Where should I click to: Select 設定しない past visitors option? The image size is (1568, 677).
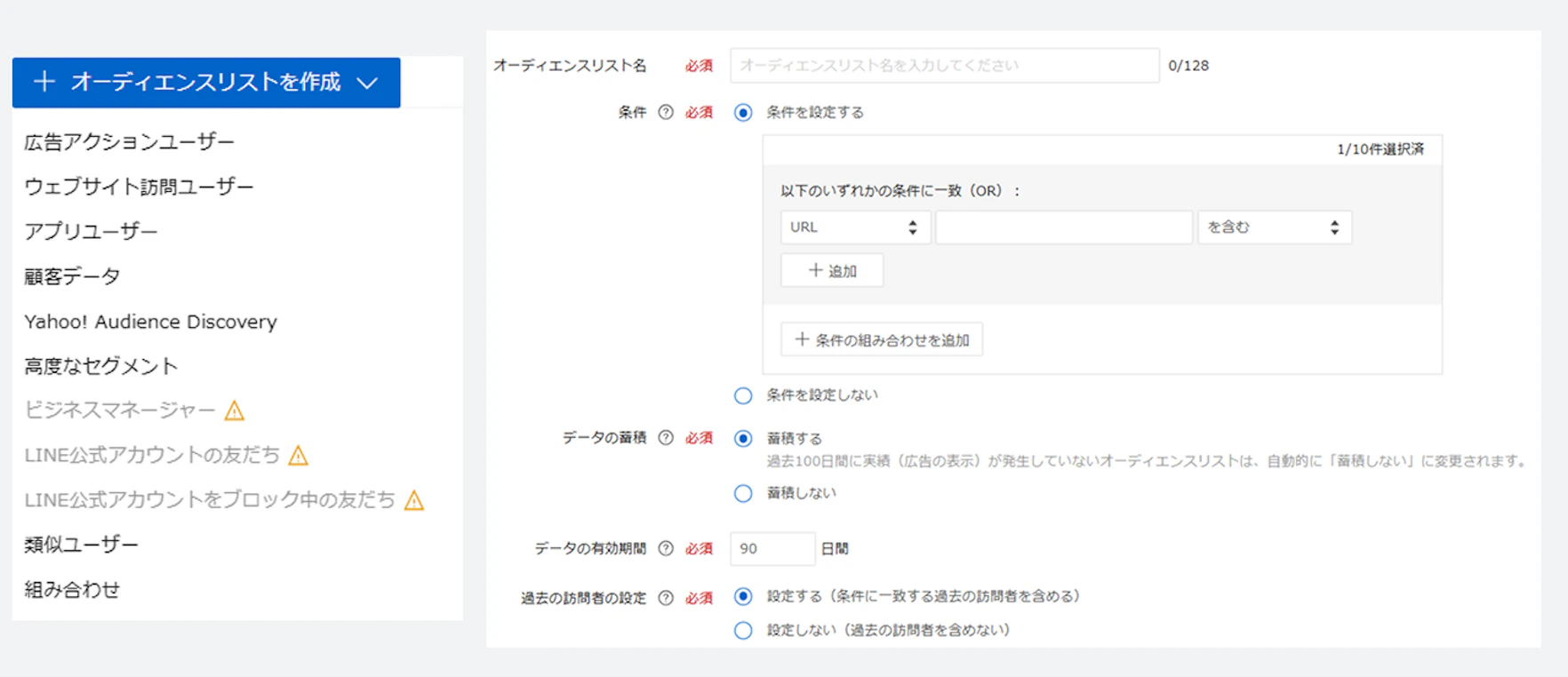[x=743, y=630]
